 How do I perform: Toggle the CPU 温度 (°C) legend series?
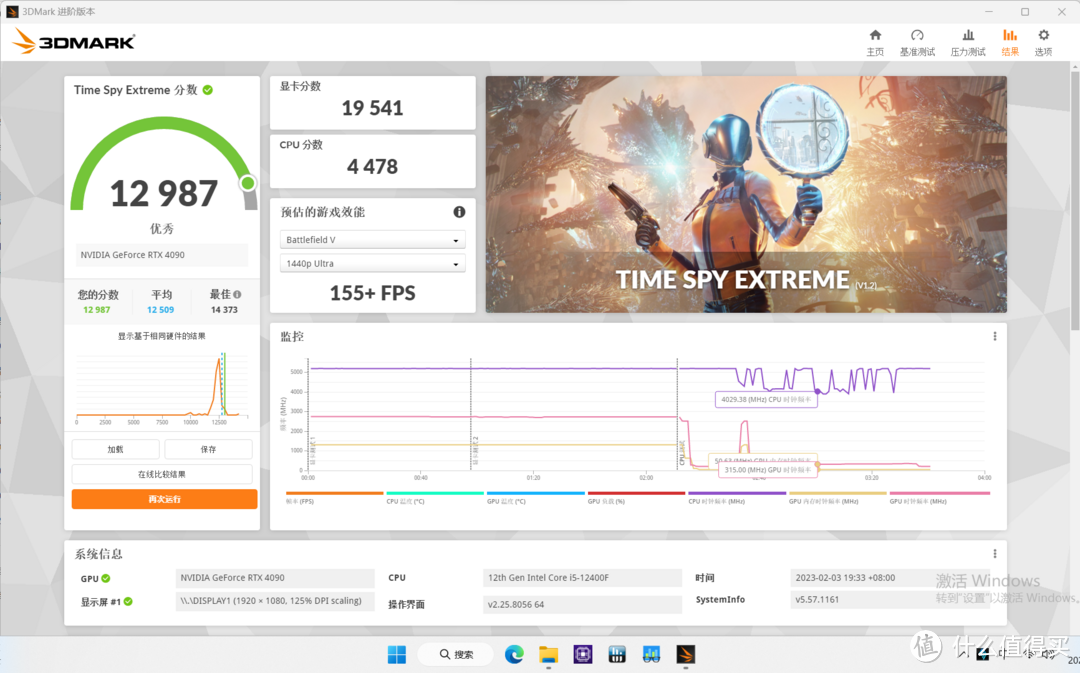435,497
